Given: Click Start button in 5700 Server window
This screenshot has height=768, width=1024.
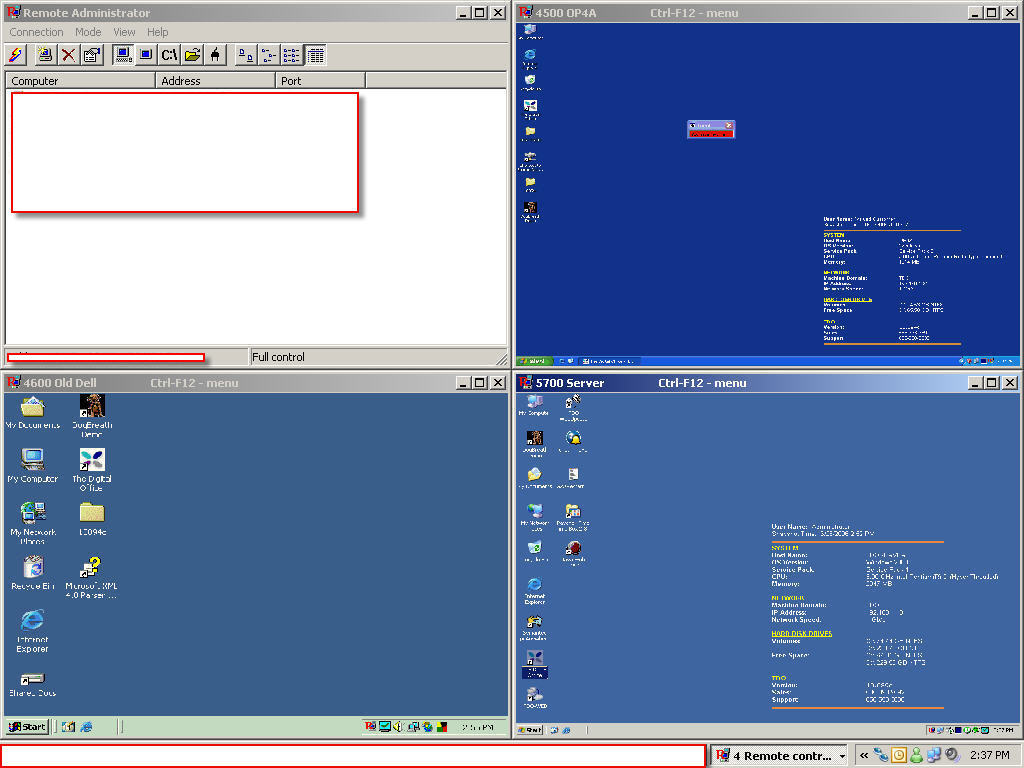Looking at the screenshot, I should click(530, 730).
